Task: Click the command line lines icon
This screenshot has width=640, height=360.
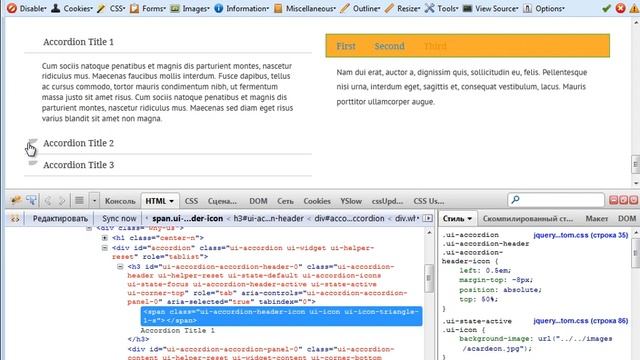Action: 79,200
